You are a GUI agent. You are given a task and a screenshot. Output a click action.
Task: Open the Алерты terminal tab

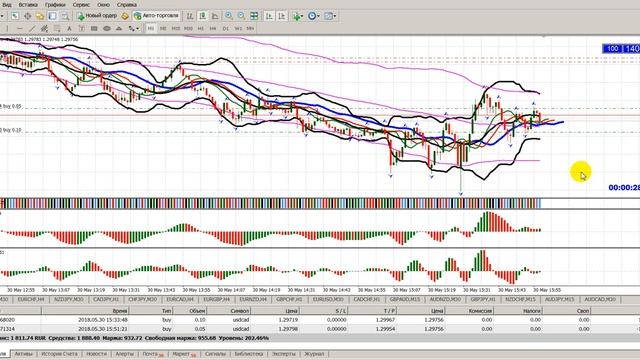124,354
